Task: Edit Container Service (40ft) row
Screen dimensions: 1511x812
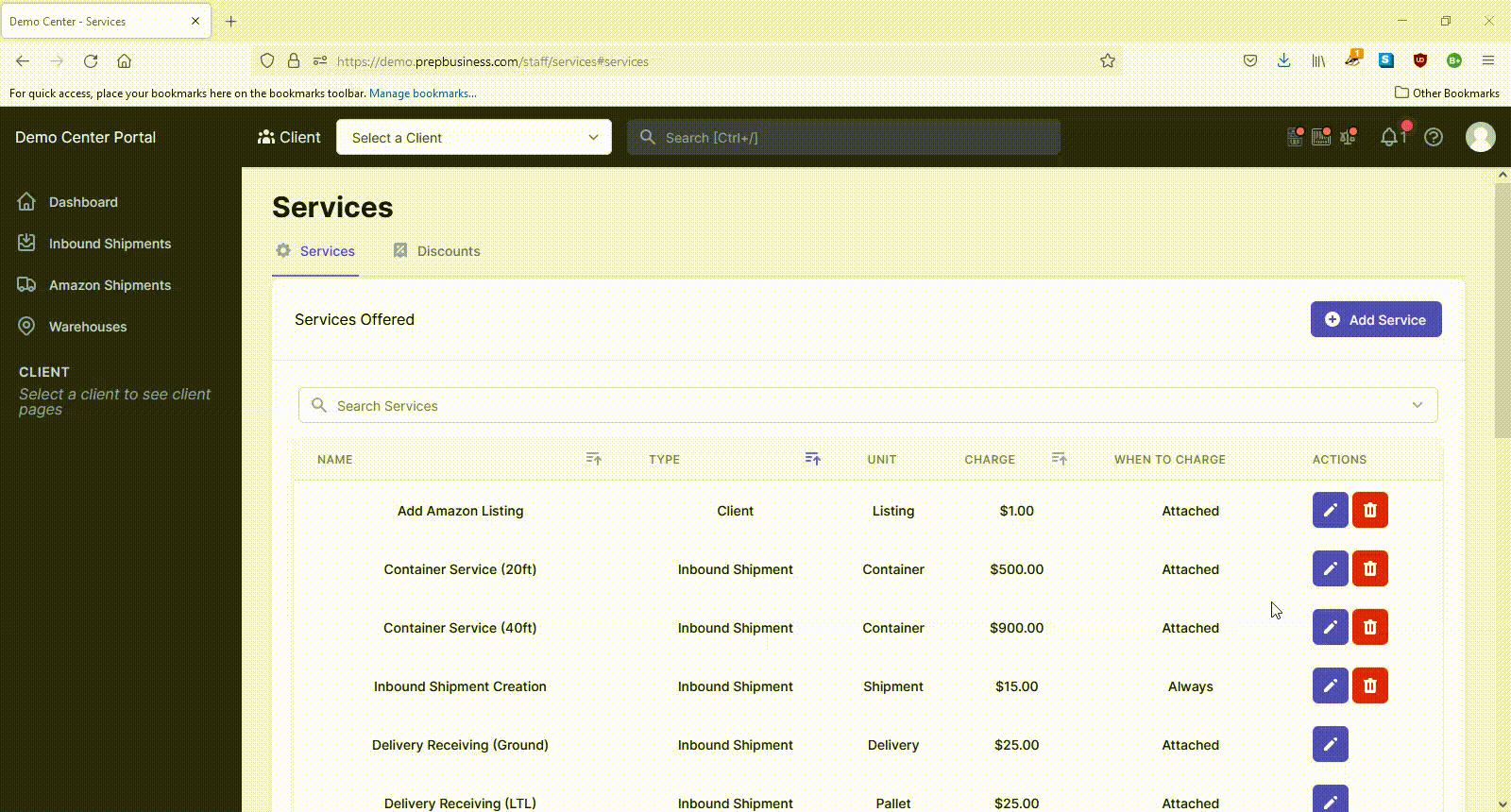Action: 1330,627
